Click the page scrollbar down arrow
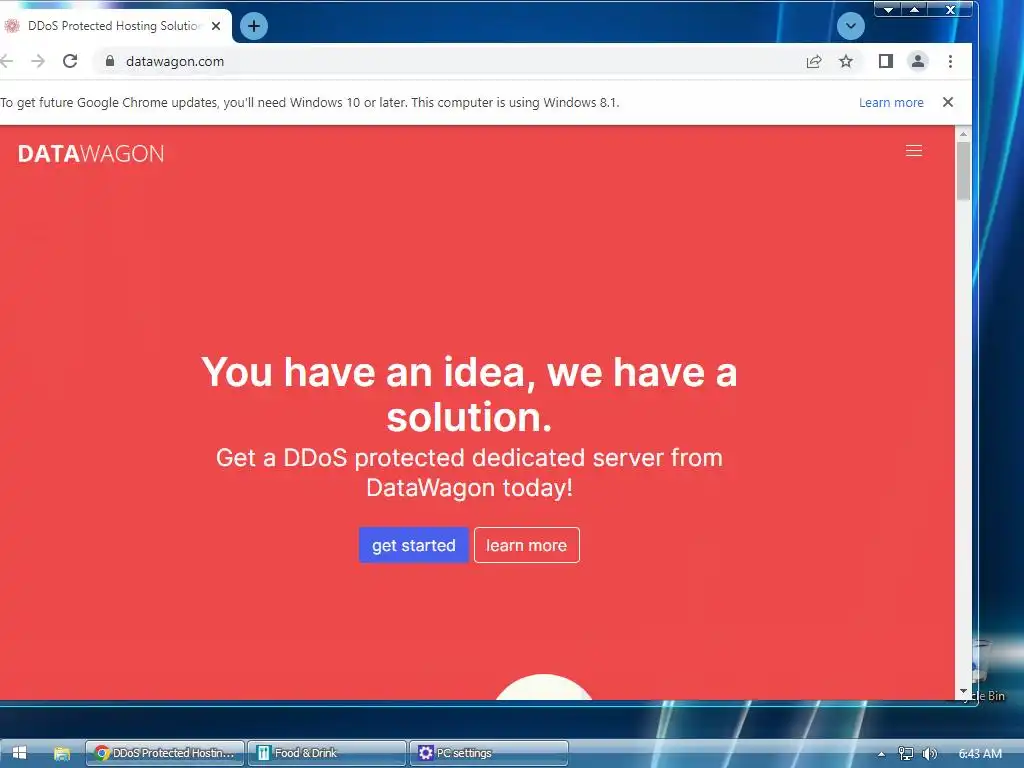This screenshot has height=768, width=1024. 963,692
